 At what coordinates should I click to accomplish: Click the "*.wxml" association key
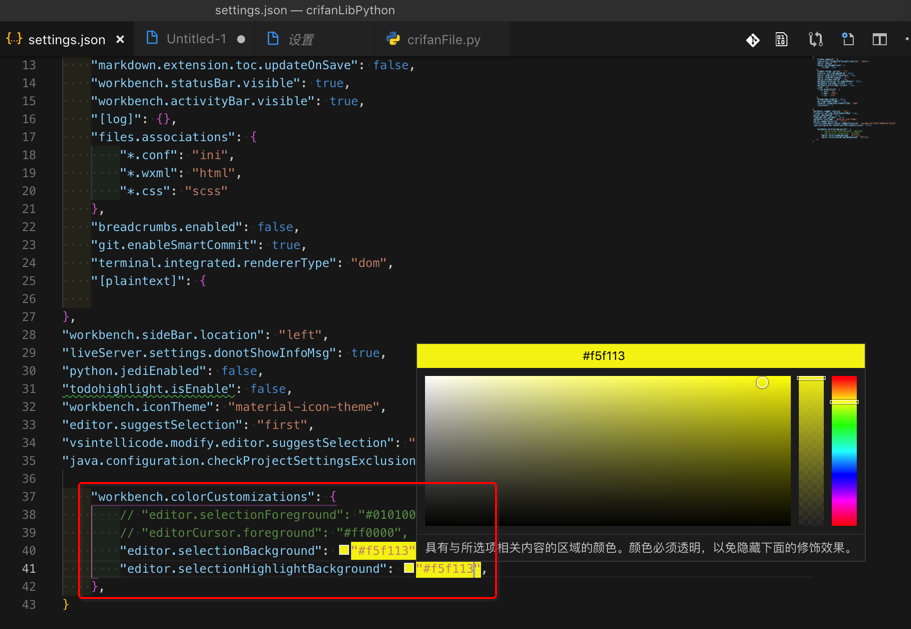click(148, 173)
